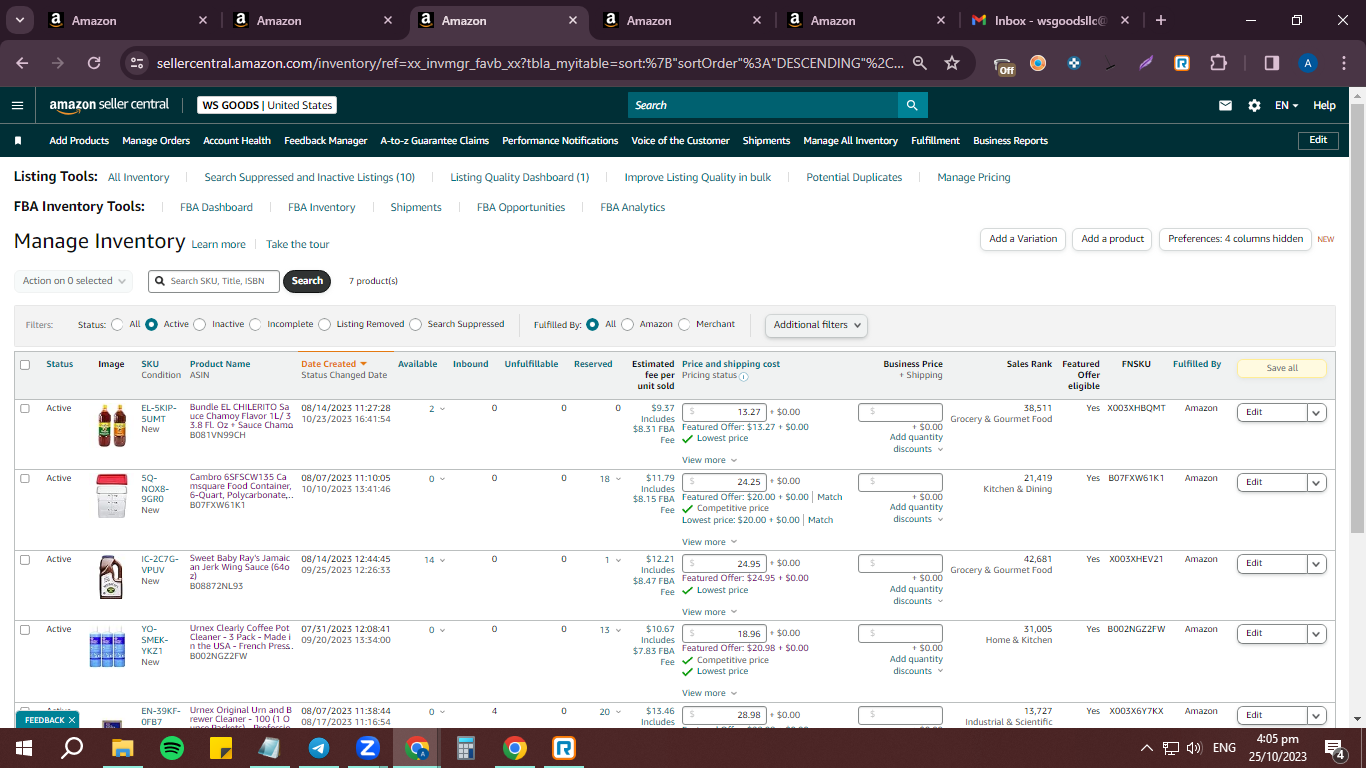Click Add a Variation button
The height and width of the screenshot is (768, 1366).
pos(1023,239)
